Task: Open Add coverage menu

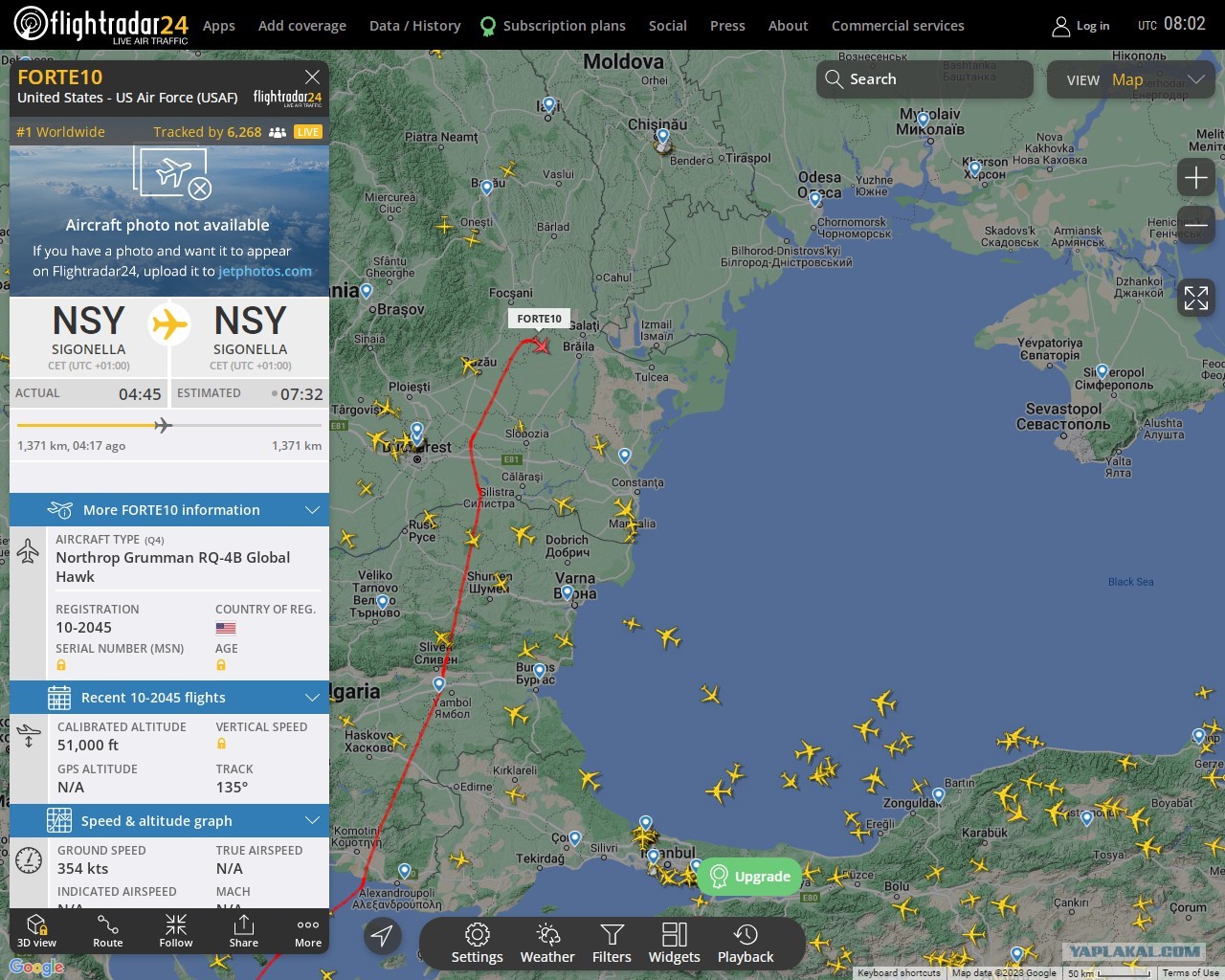Action: click(x=302, y=26)
